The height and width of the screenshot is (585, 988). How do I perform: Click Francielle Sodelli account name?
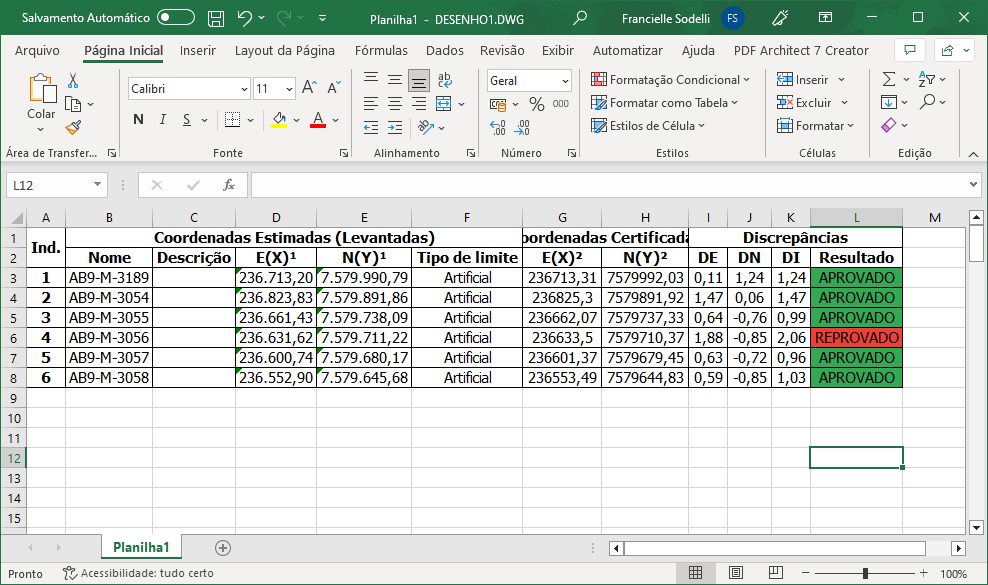click(x=665, y=18)
